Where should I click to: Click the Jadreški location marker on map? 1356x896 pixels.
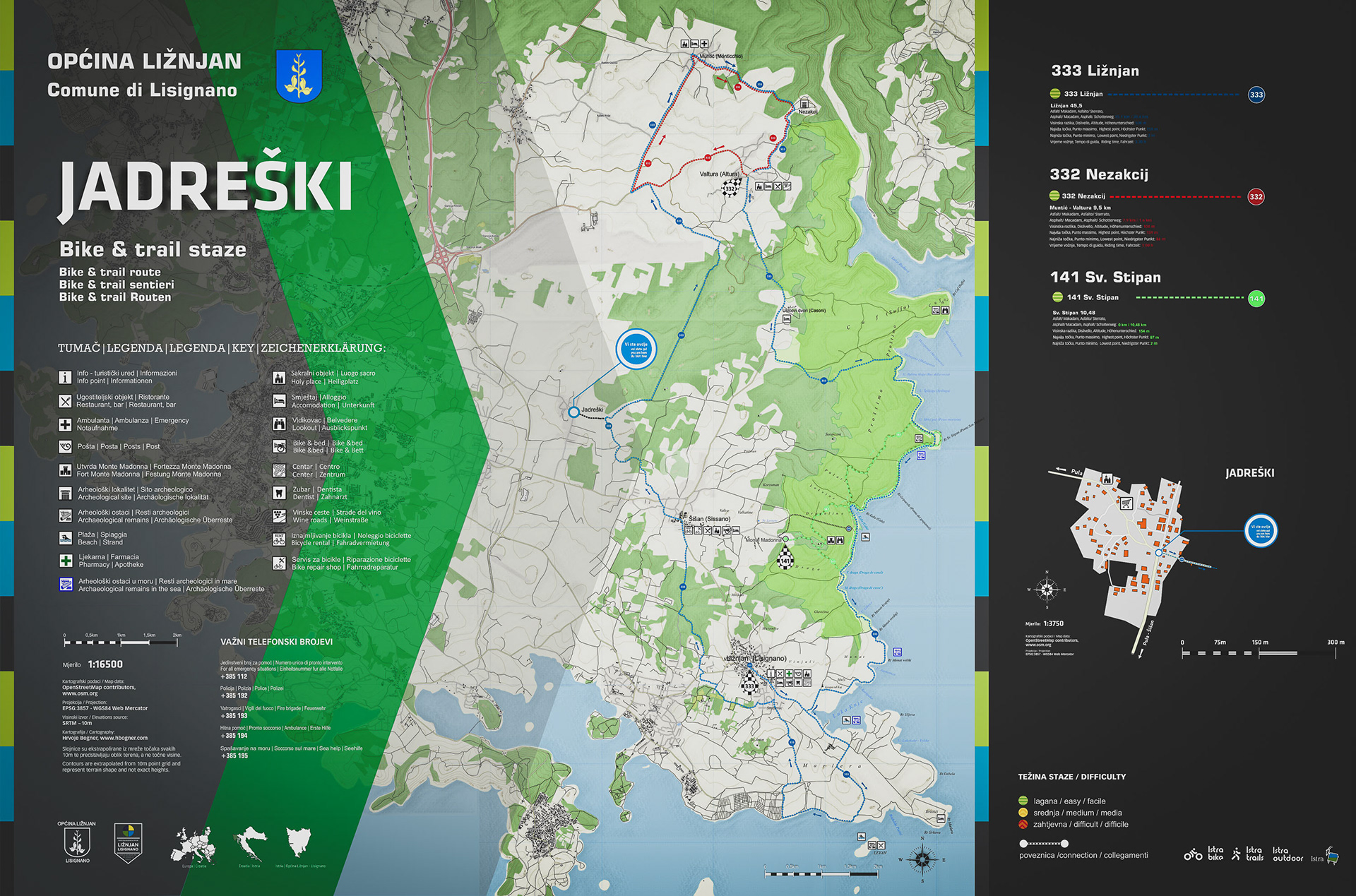pyautogui.click(x=573, y=412)
